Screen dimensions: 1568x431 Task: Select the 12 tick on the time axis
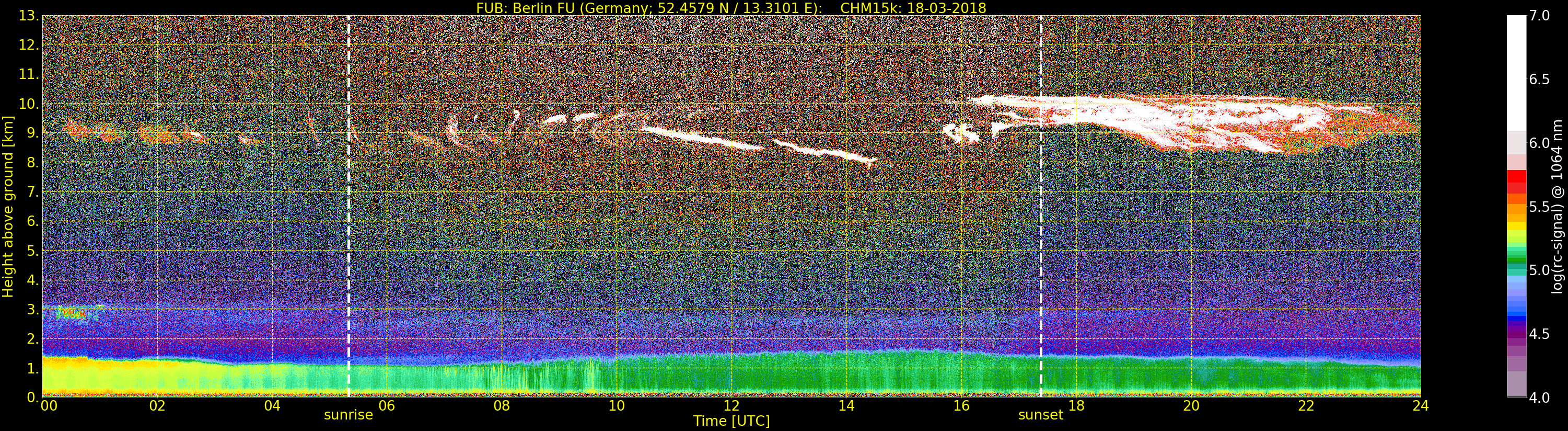731,405
